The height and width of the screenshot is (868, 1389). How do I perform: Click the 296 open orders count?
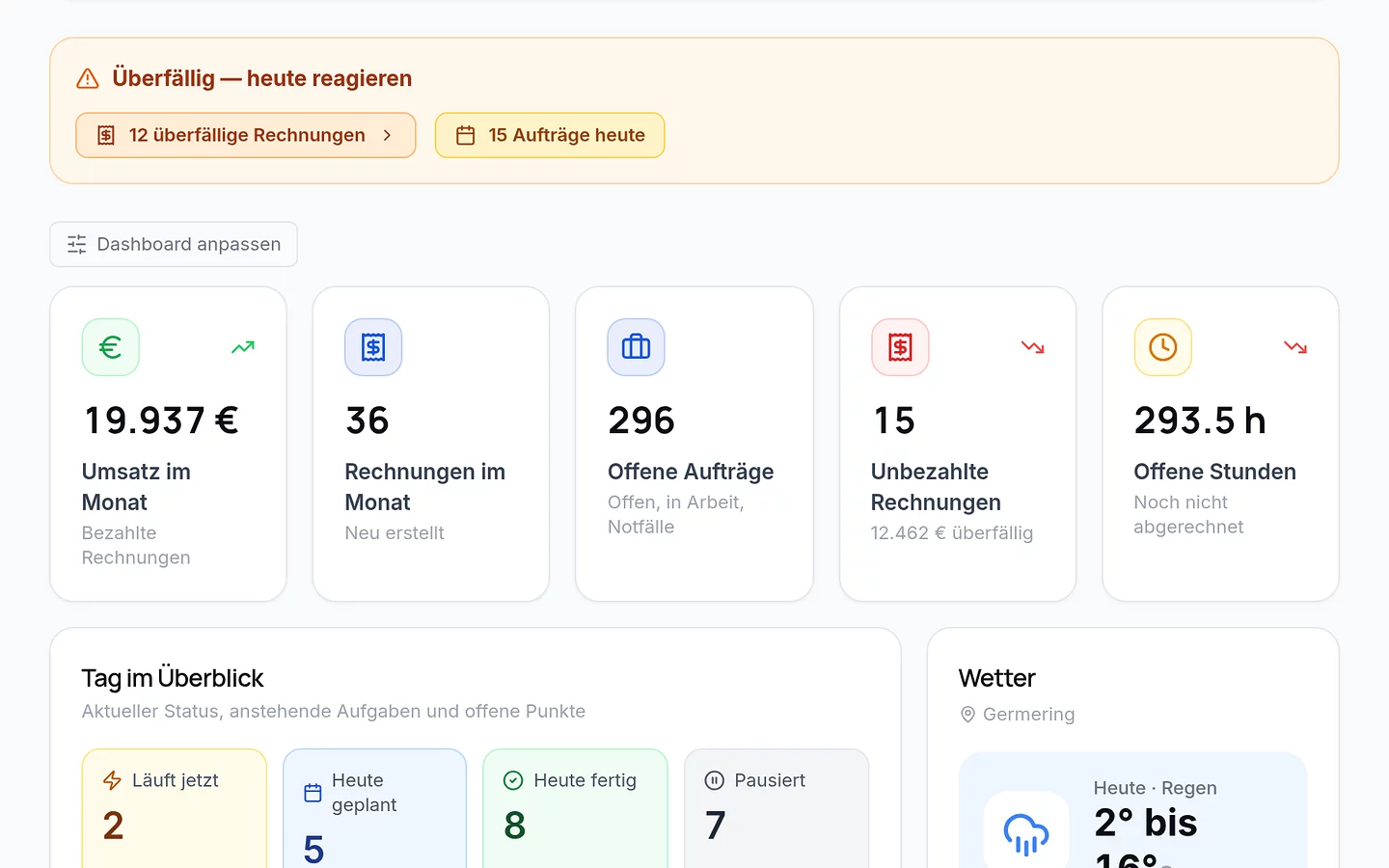click(x=641, y=420)
